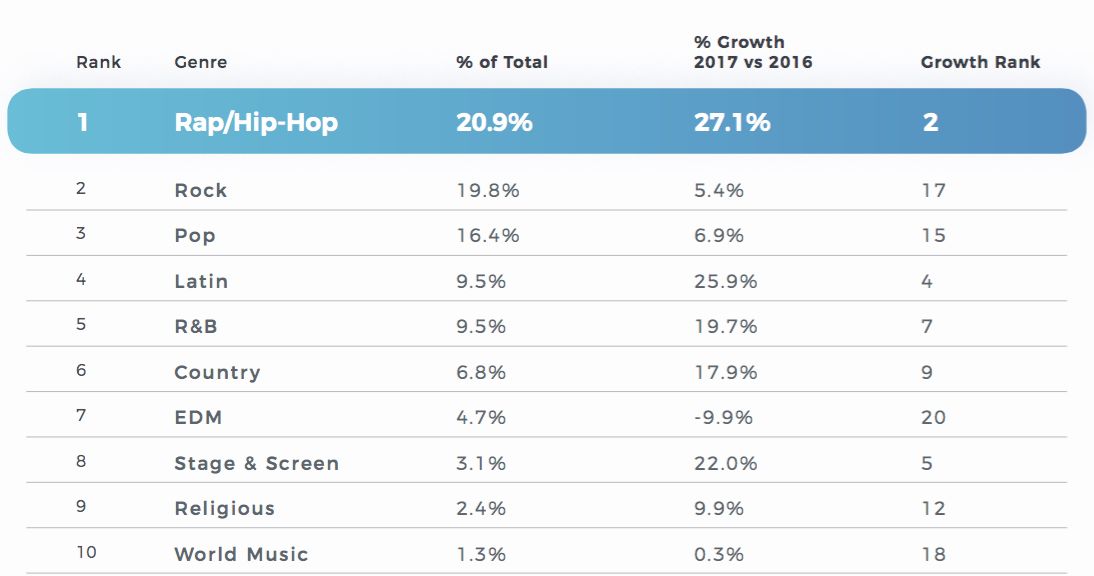The height and width of the screenshot is (576, 1094).
Task: Click the Rank column header
Action: click(98, 62)
